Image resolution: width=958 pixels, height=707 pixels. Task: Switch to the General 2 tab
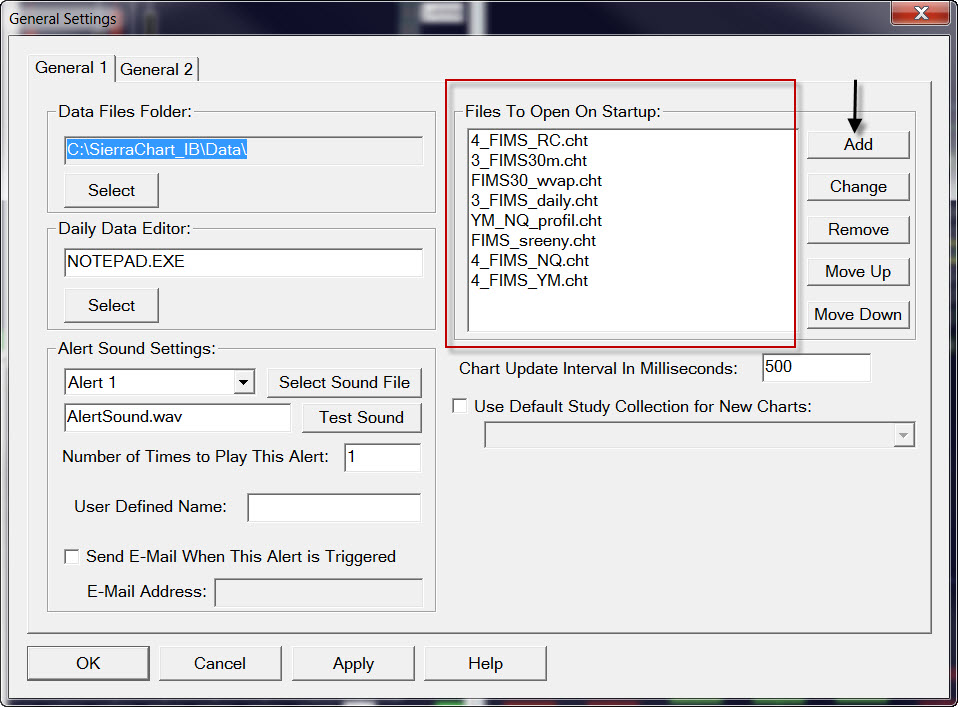[156, 69]
